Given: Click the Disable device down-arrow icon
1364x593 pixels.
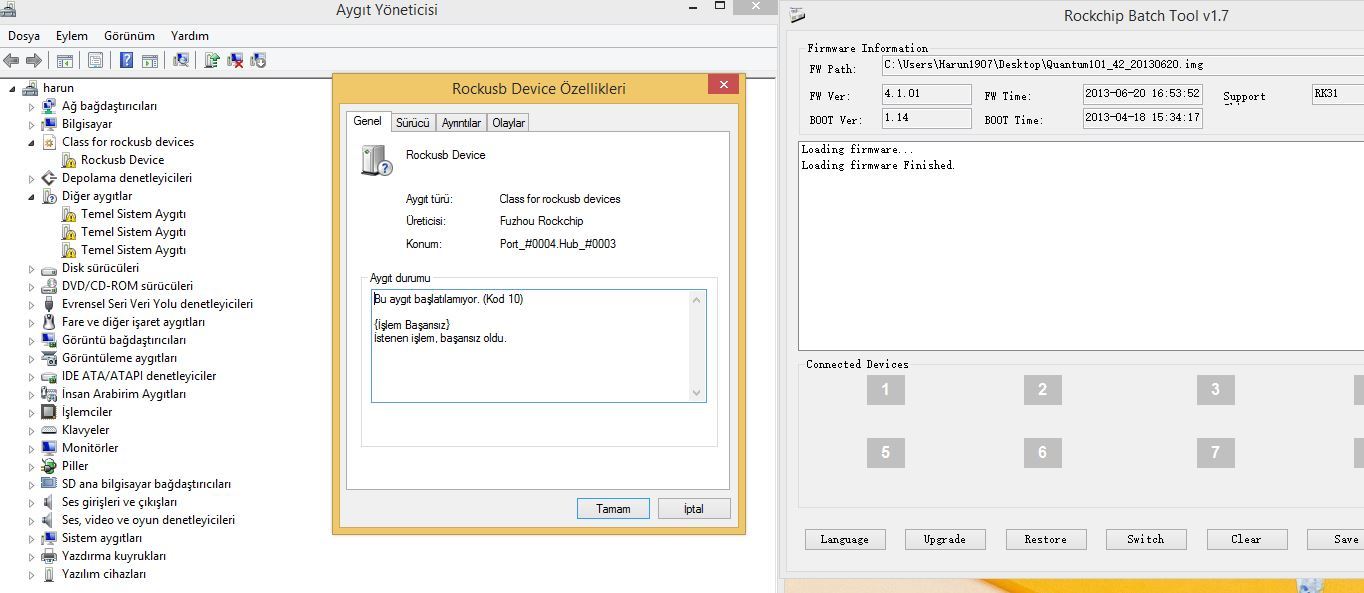Looking at the screenshot, I should pos(258,61).
